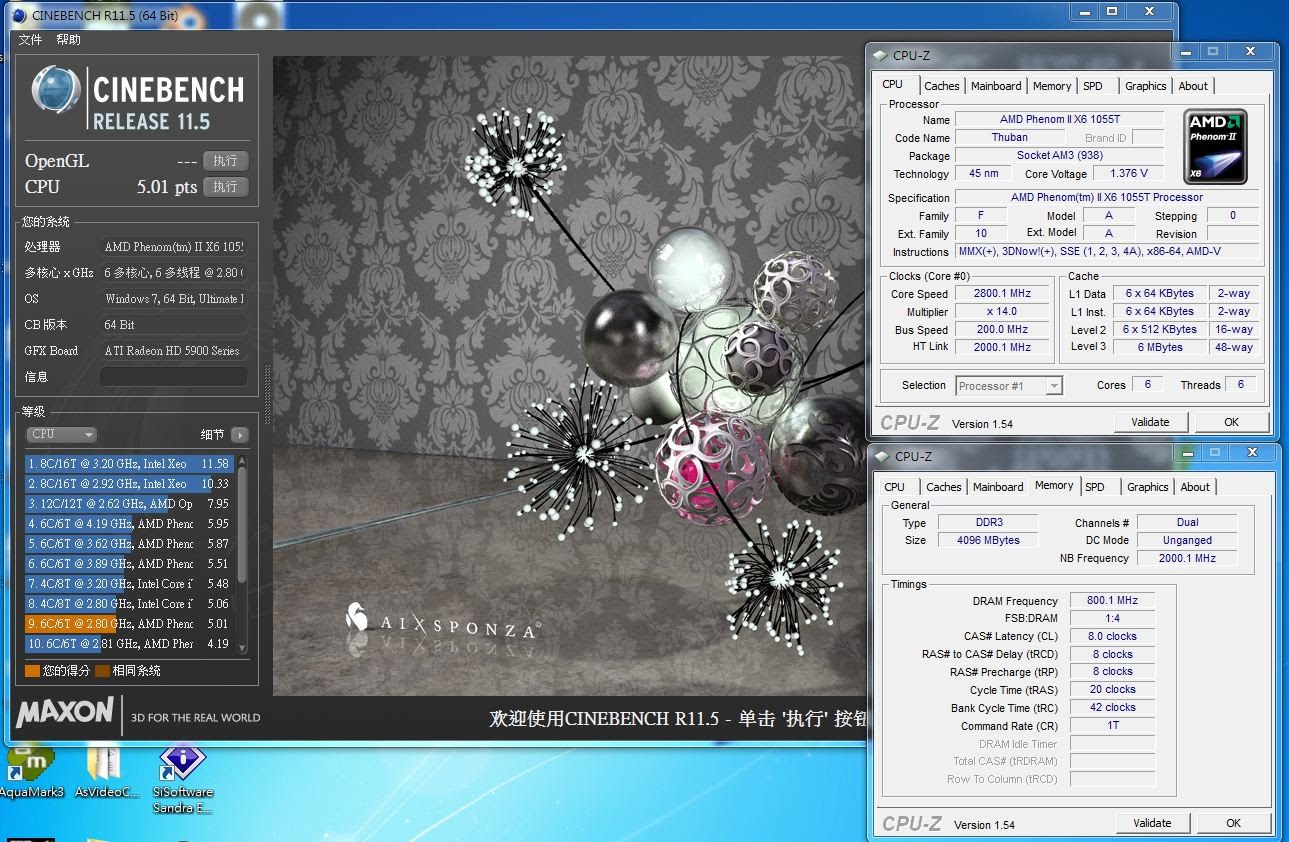Screen dimensions: 1289x842
Task: Click the Multiplier value x 14.0
Action: (1002, 312)
